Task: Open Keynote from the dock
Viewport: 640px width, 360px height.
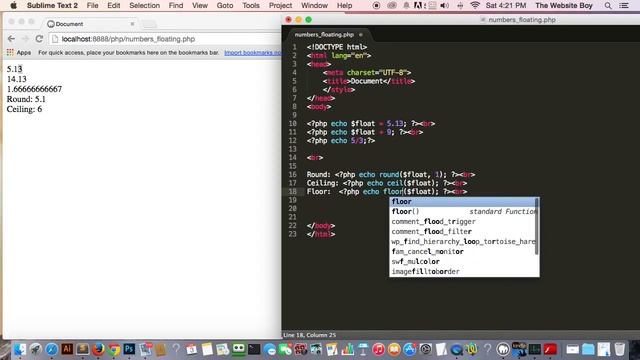Action: click(x=363, y=349)
